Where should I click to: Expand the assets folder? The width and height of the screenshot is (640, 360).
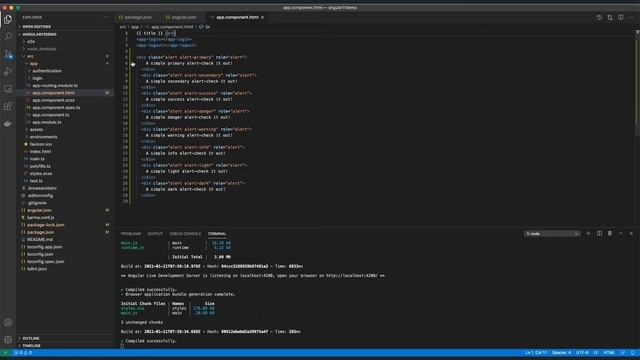(x=65, y=130)
